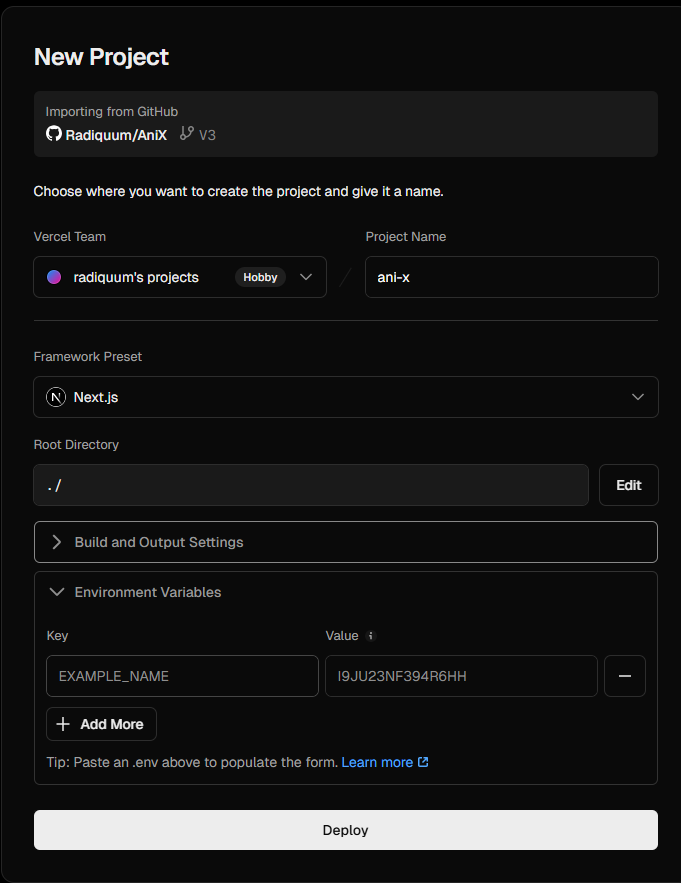Click the Add More button
Screen dimensions: 681x883
tap(101, 724)
